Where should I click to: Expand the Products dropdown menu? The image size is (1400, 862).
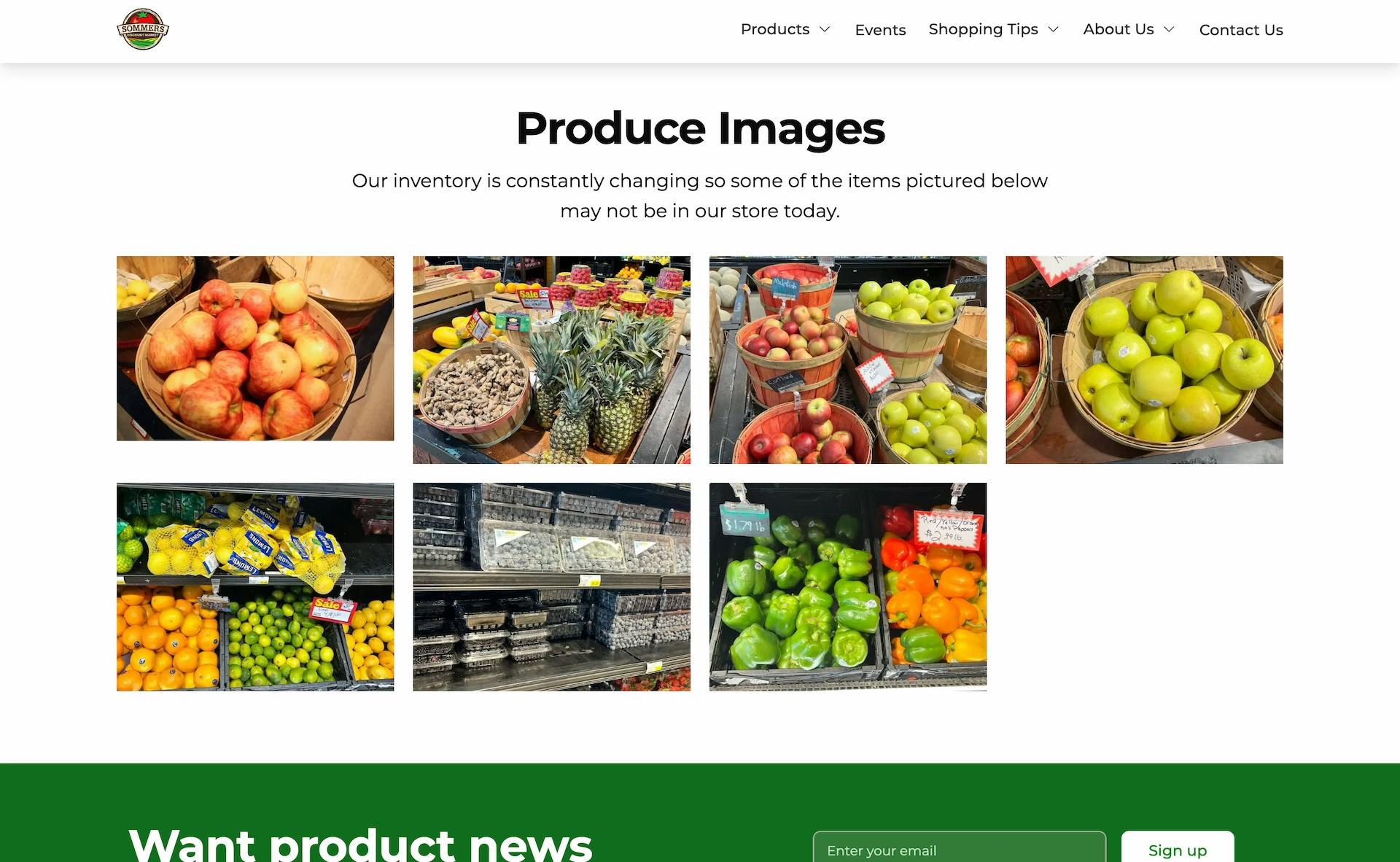coord(786,28)
